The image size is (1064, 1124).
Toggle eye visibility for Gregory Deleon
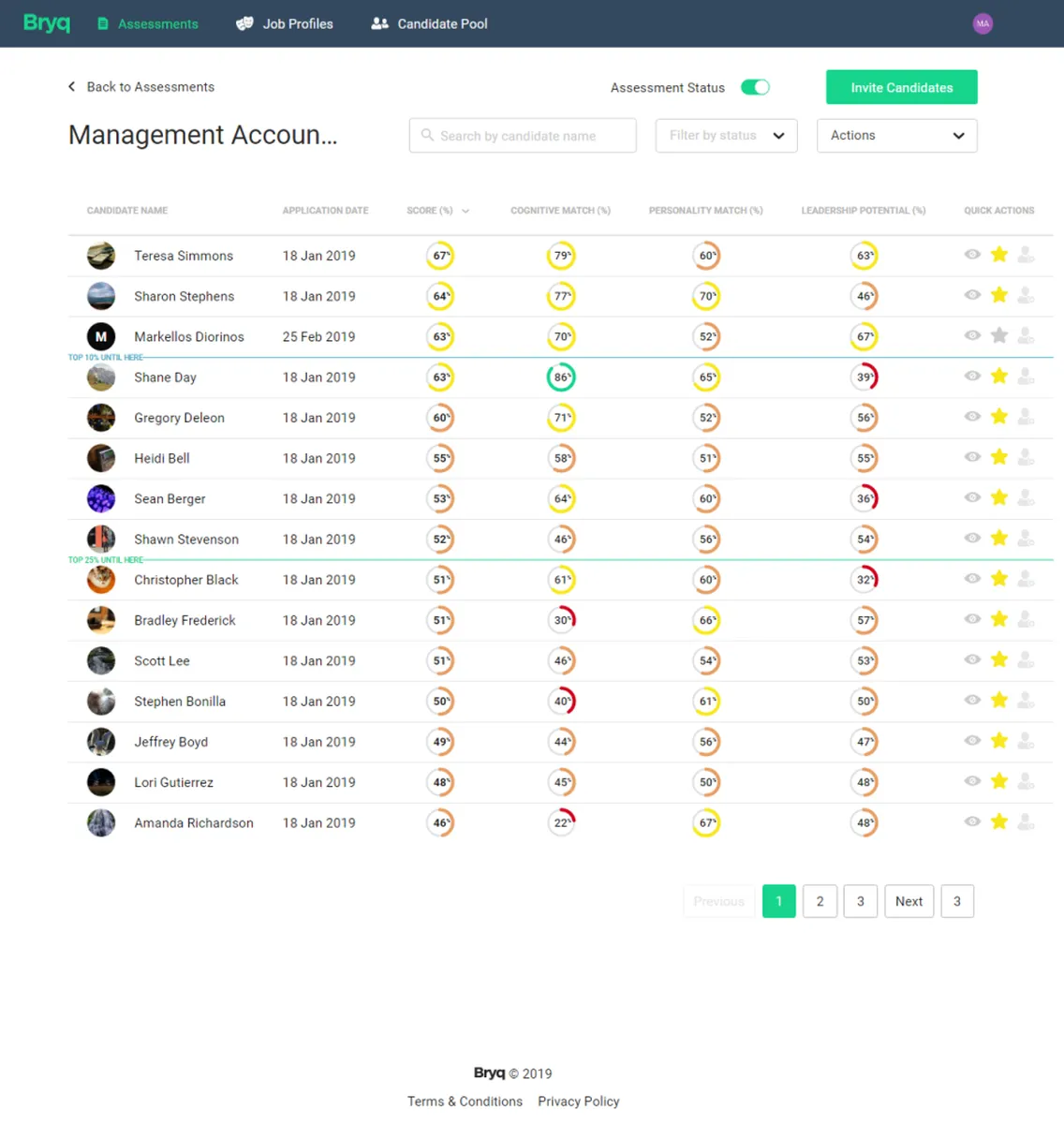pos(973,416)
